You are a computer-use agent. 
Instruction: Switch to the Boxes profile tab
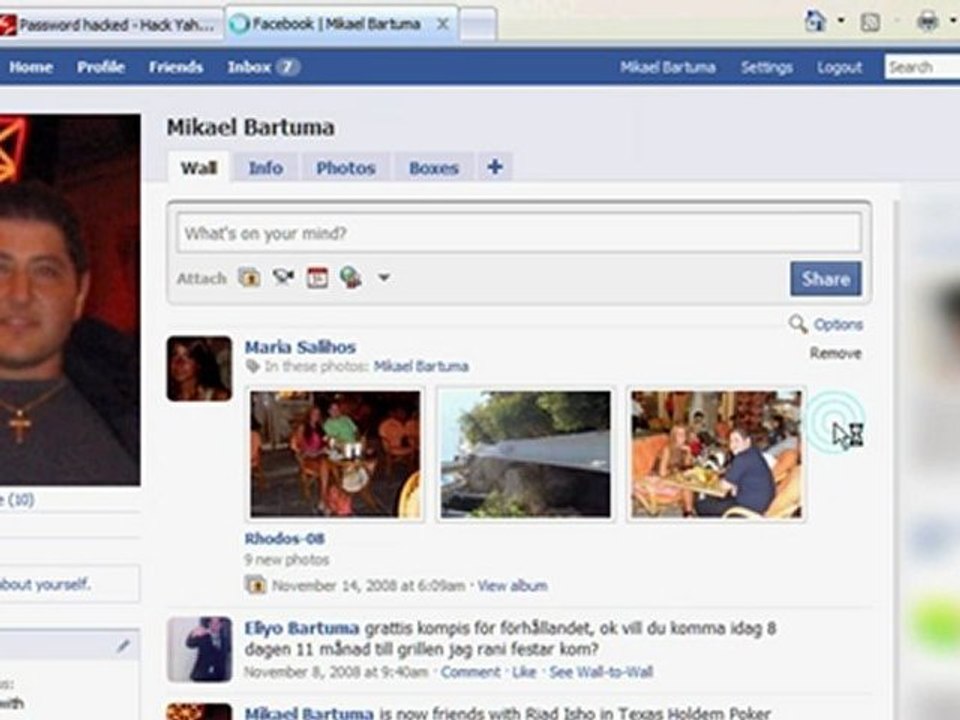click(433, 168)
